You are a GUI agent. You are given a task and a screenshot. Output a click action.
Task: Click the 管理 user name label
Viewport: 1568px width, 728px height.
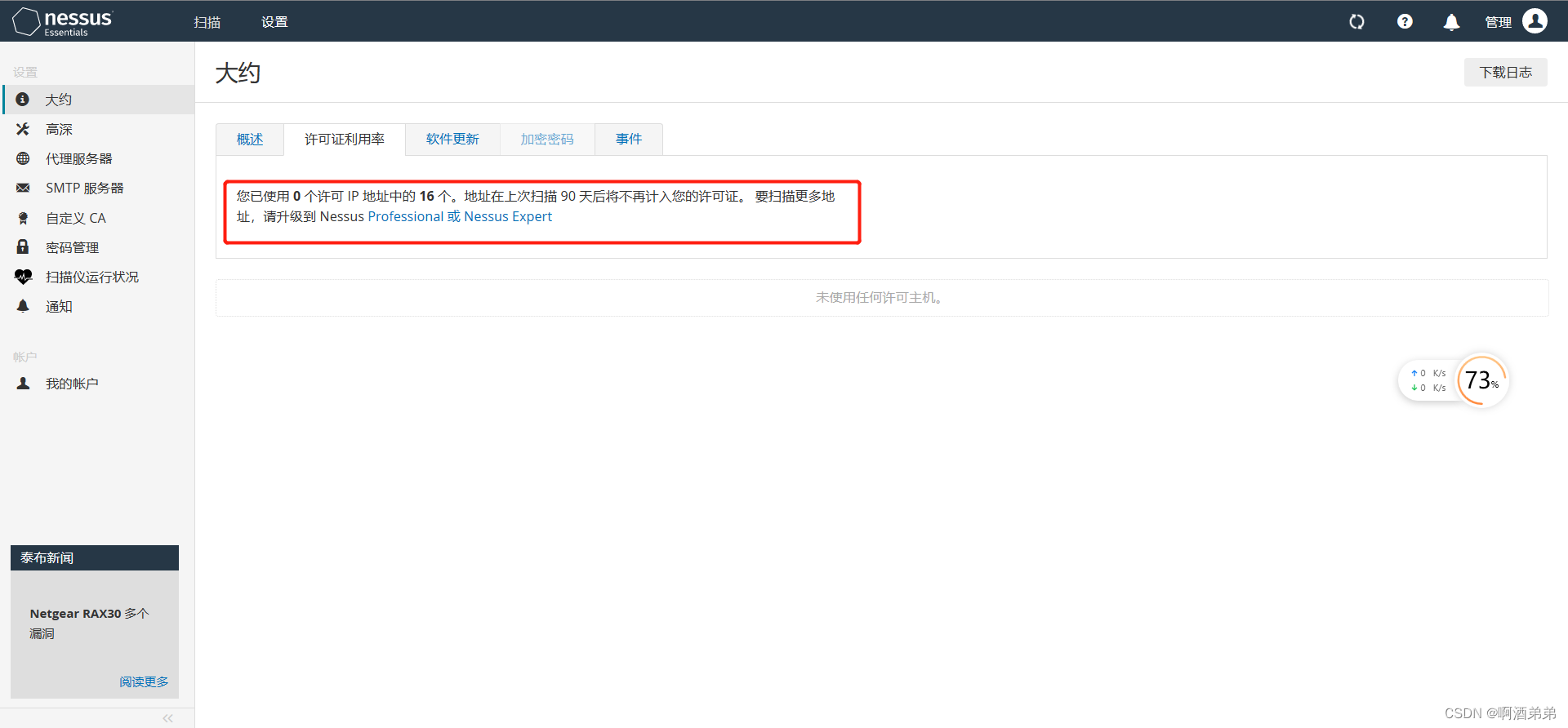pos(1498,22)
